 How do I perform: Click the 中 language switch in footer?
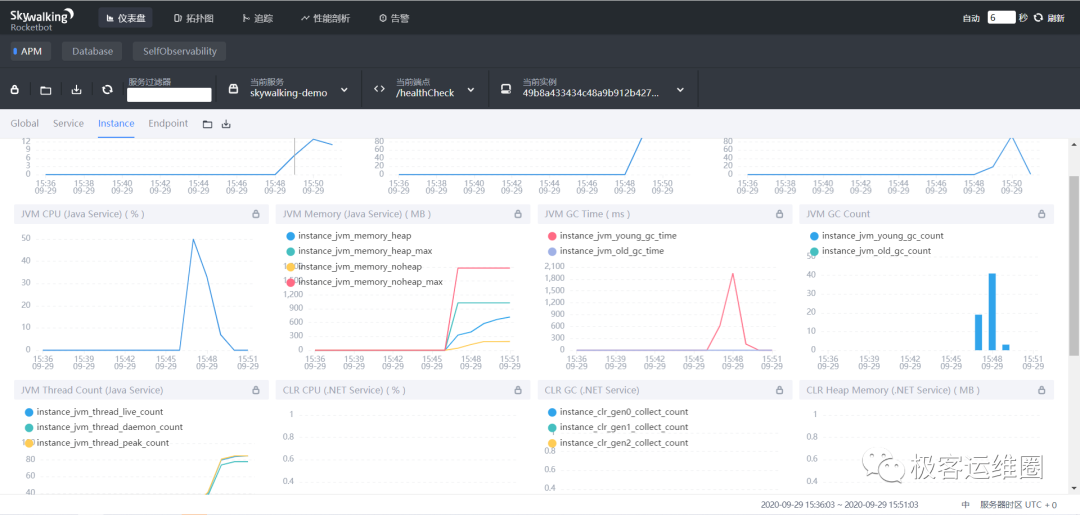[x=966, y=505]
